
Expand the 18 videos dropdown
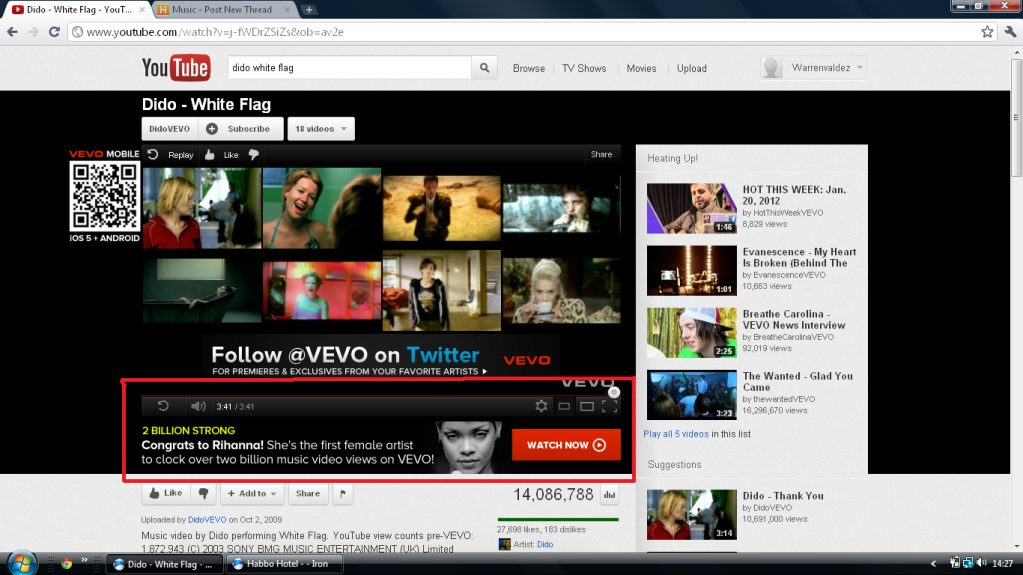tap(320, 129)
